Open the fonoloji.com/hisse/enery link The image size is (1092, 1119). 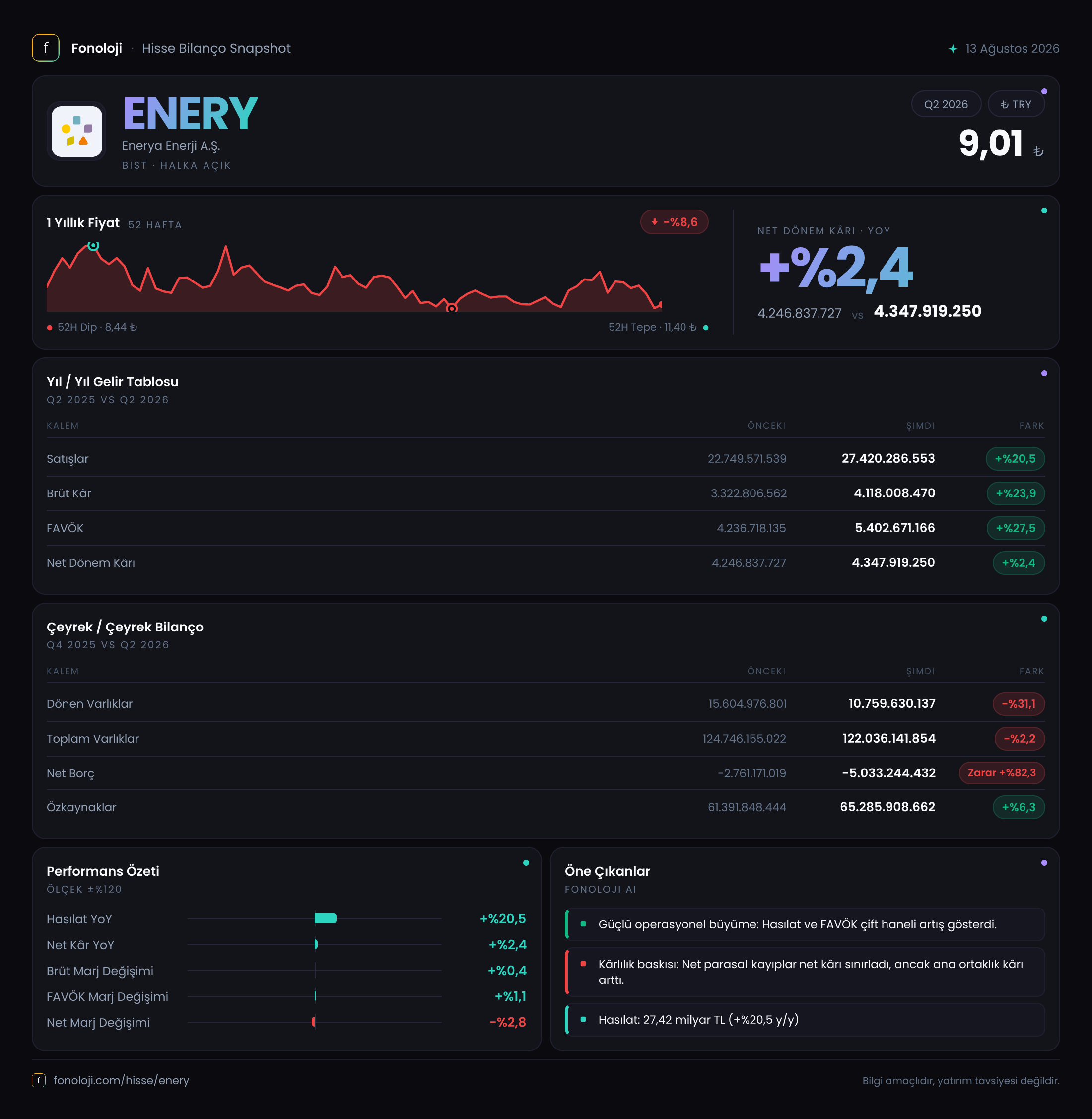(x=121, y=1080)
